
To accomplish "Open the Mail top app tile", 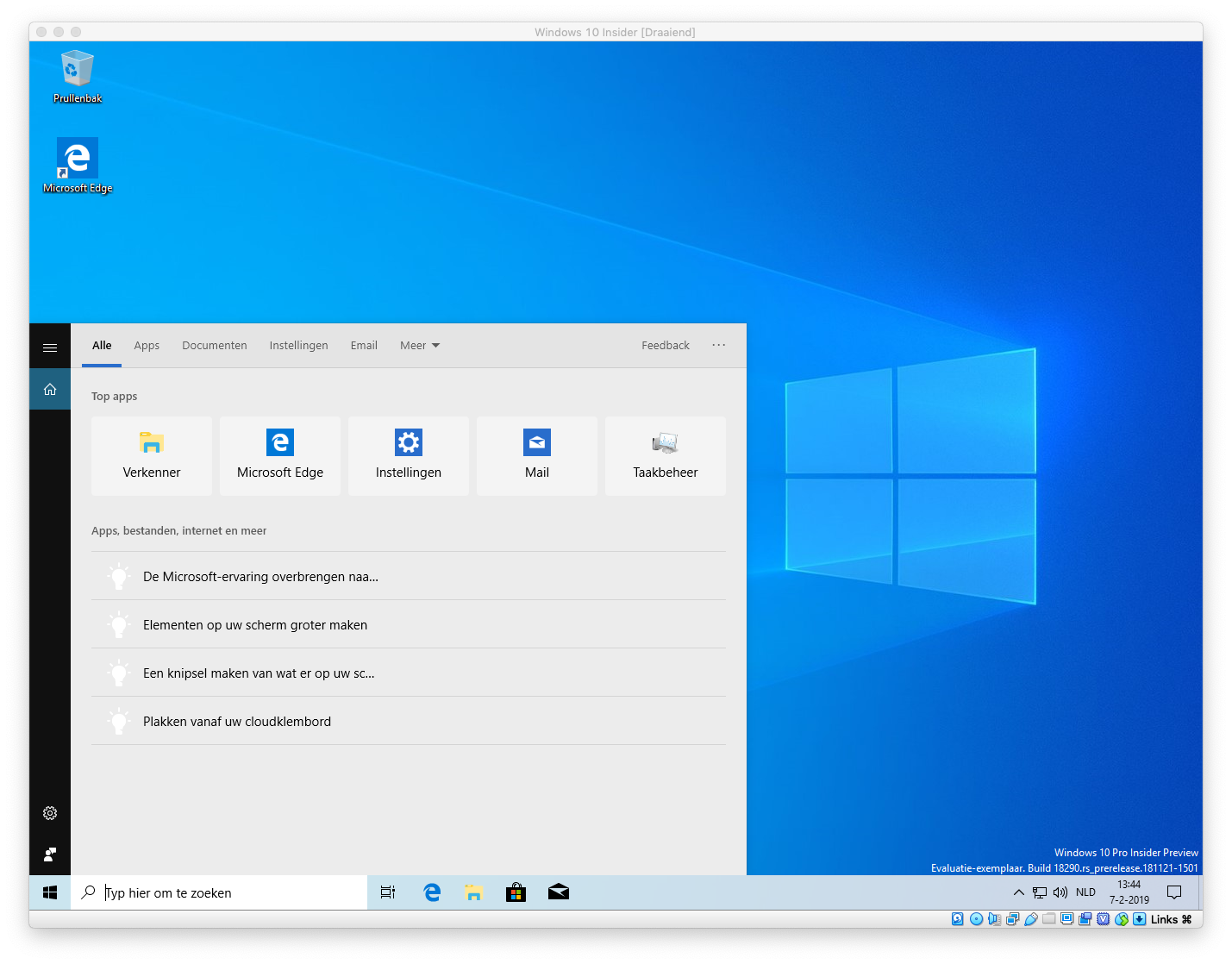I will (x=537, y=455).
